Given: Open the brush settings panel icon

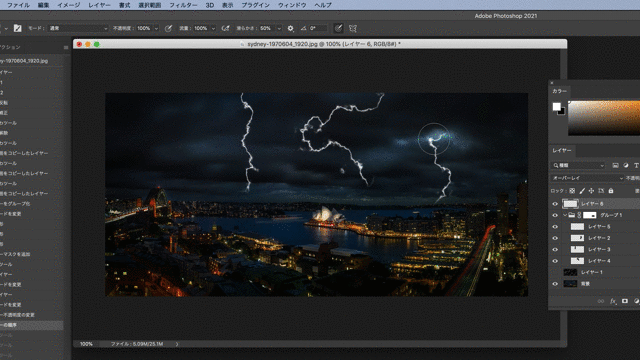Looking at the screenshot, I should tap(18, 28).
